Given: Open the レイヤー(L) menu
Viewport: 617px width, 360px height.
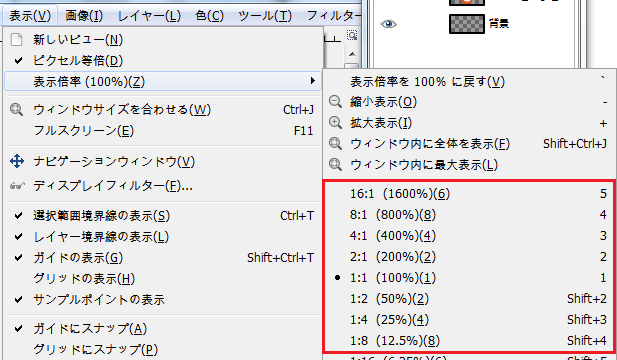Looking at the screenshot, I should pyautogui.click(x=149, y=16).
